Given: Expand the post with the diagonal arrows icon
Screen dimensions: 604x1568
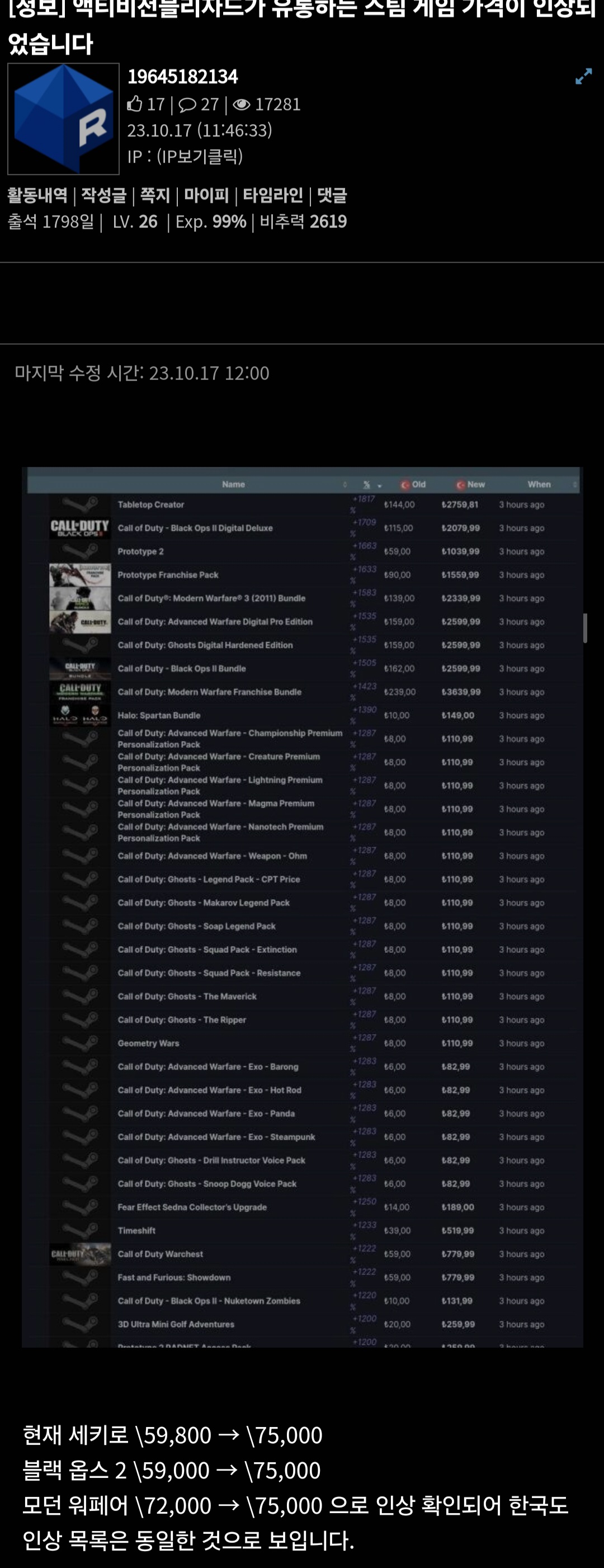Looking at the screenshot, I should (x=583, y=76).
